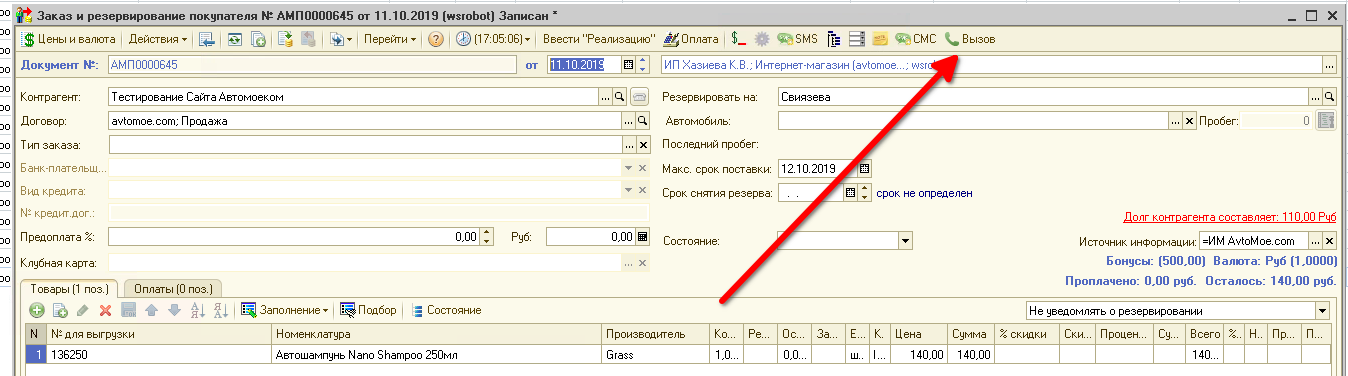Clear the Источник информации field
This screenshot has height=376, width=1348.
[x=1329, y=241]
